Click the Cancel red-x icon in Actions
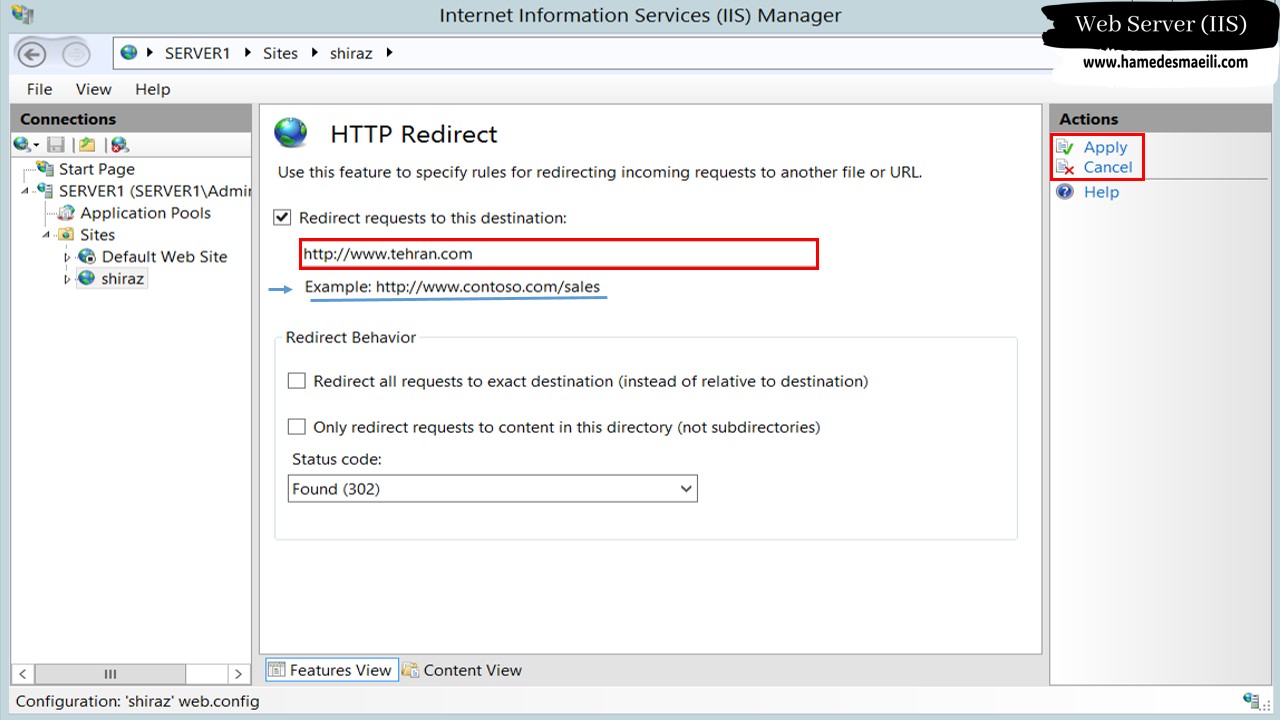This screenshot has width=1280, height=720. click(1065, 167)
